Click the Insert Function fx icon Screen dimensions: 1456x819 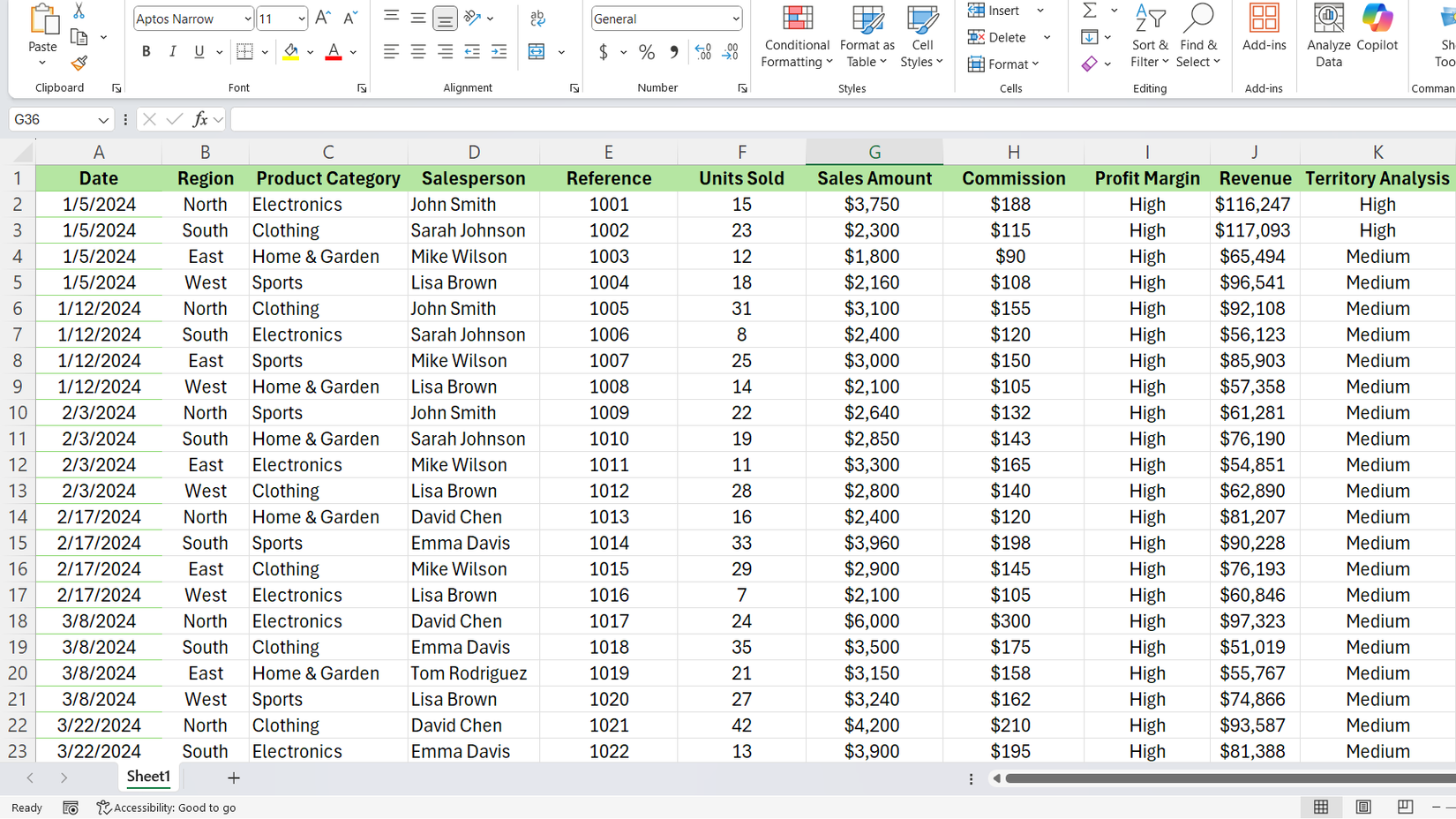click(200, 119)
